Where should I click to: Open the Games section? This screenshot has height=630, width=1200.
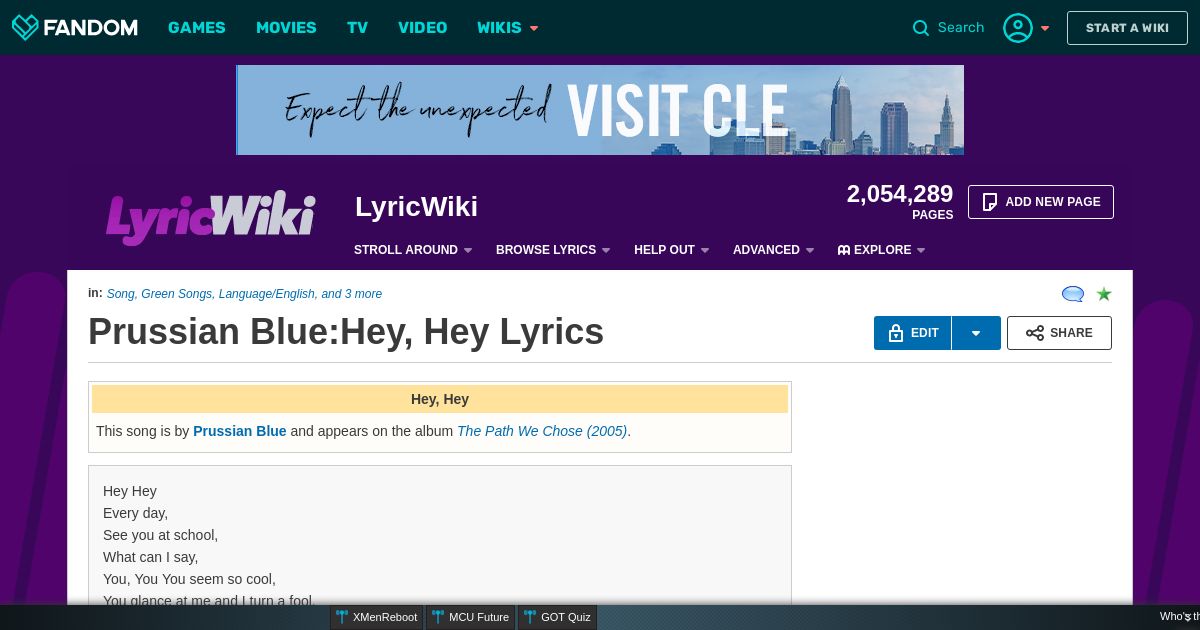click(197, 28)
